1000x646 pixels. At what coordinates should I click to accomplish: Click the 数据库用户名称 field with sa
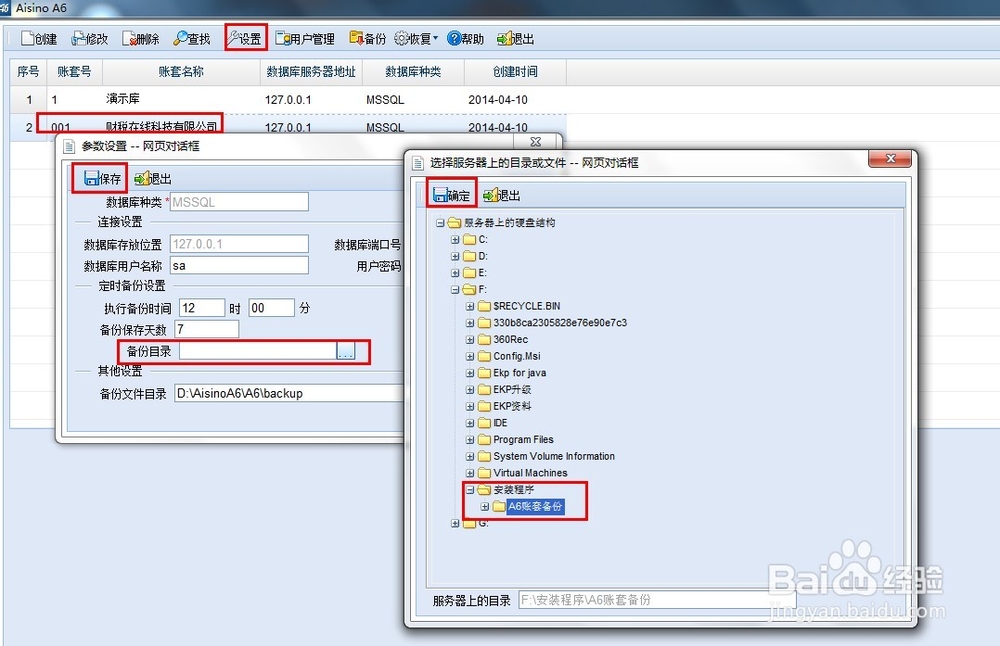click(239, 266)
